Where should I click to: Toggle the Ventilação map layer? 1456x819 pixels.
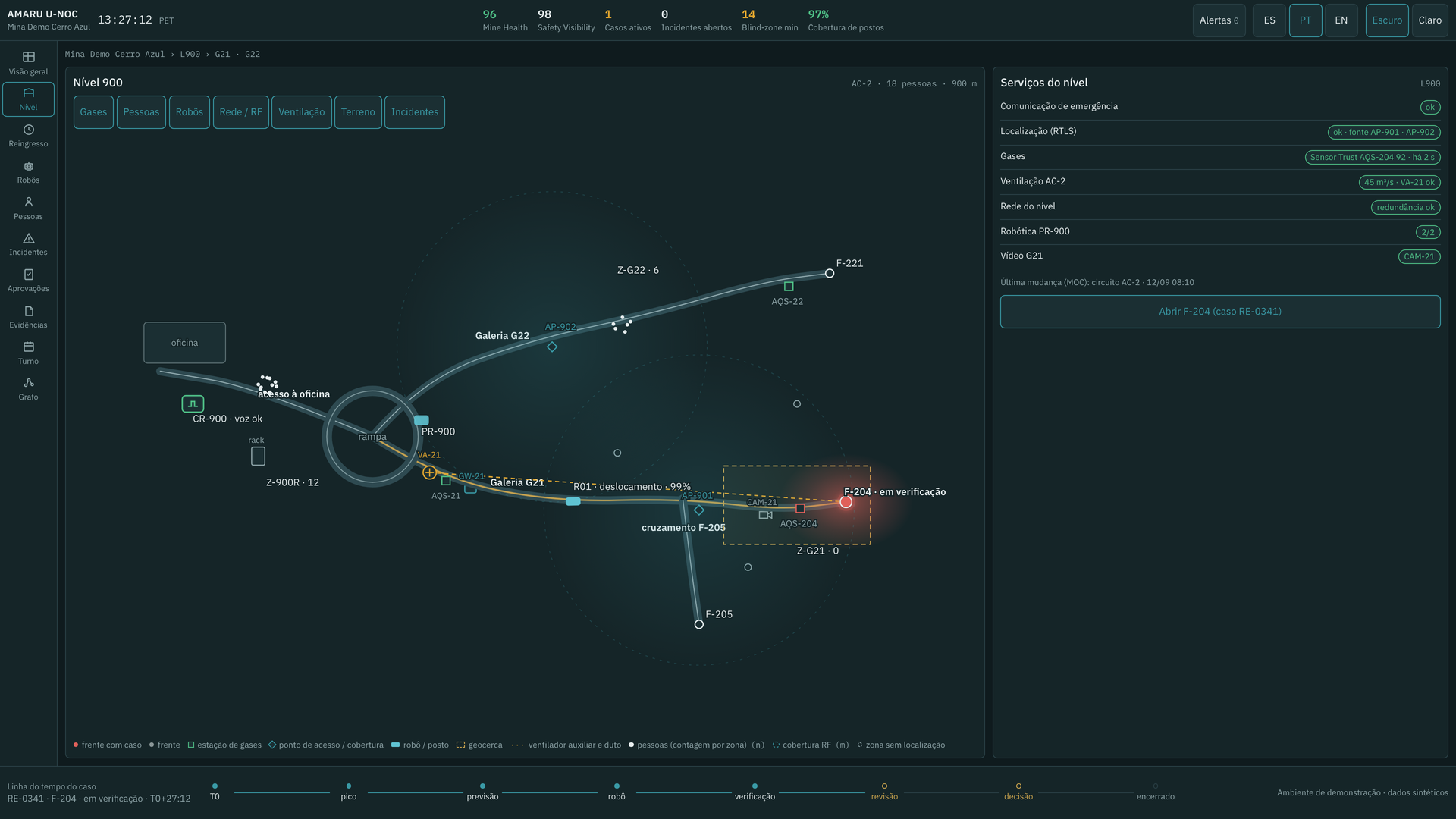pyautogui.click(x=302, y=112)
